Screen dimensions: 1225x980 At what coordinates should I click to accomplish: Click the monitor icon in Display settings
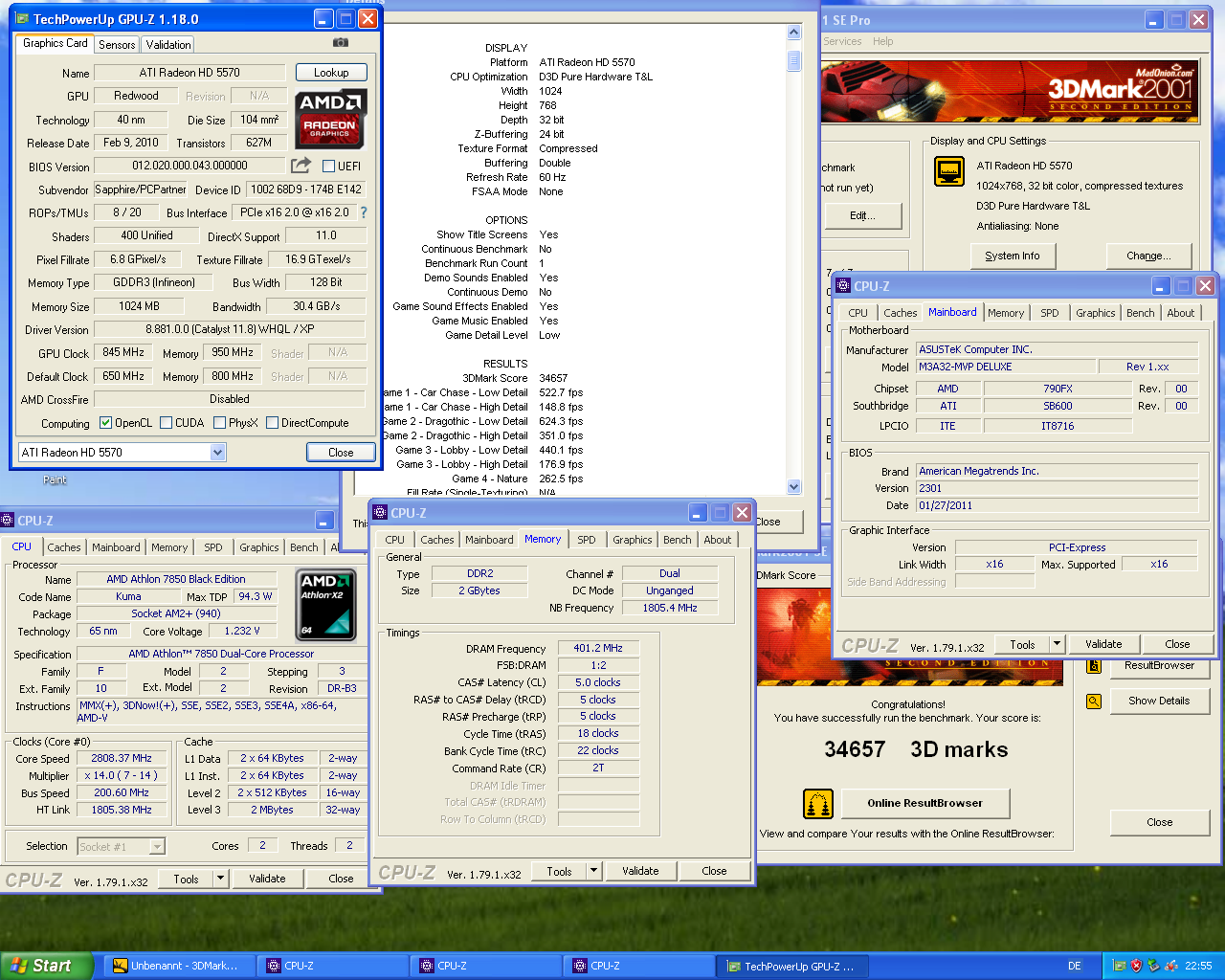coord(949,171)
